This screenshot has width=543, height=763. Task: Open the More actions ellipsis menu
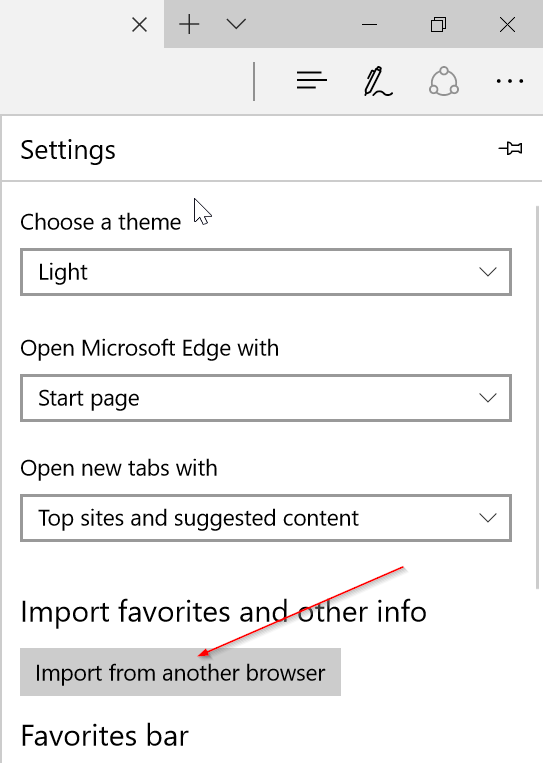click(509, 81)
